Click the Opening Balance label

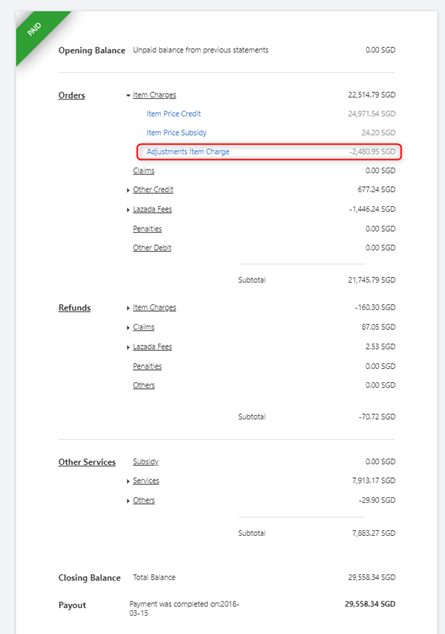tap(92, 51)
